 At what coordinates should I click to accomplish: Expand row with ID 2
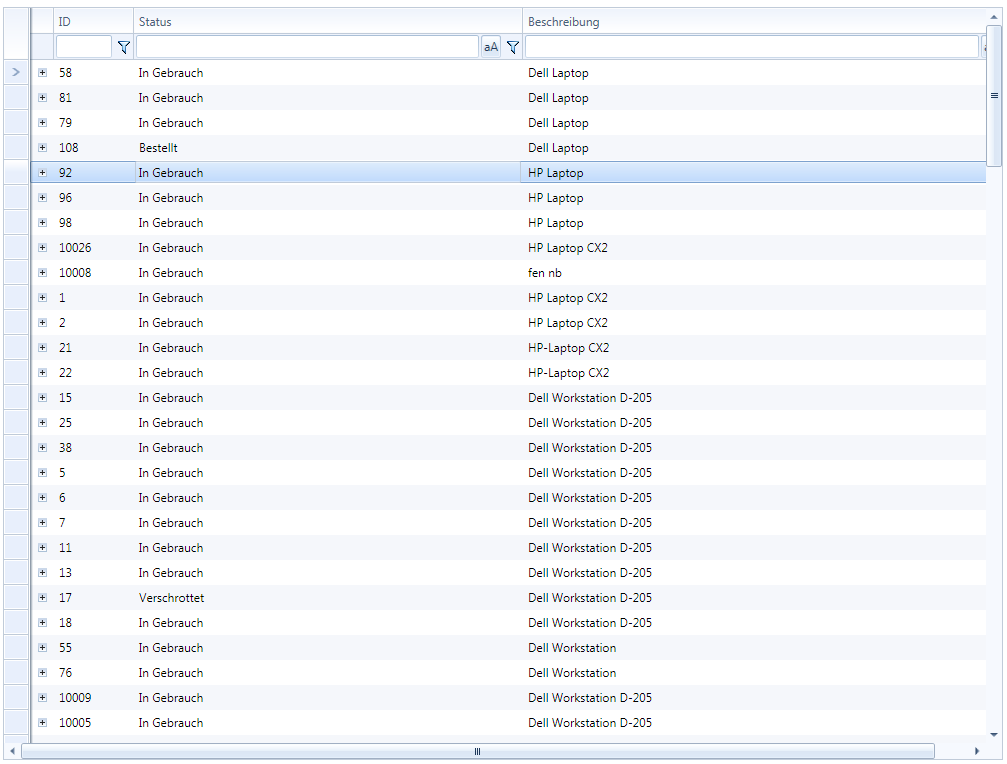pyautogui.click(x=42, y=323)
